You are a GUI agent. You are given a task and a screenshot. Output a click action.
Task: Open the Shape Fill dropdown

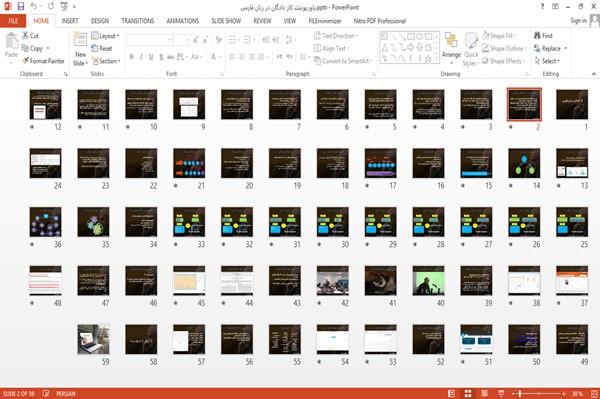tap(499, 36)
